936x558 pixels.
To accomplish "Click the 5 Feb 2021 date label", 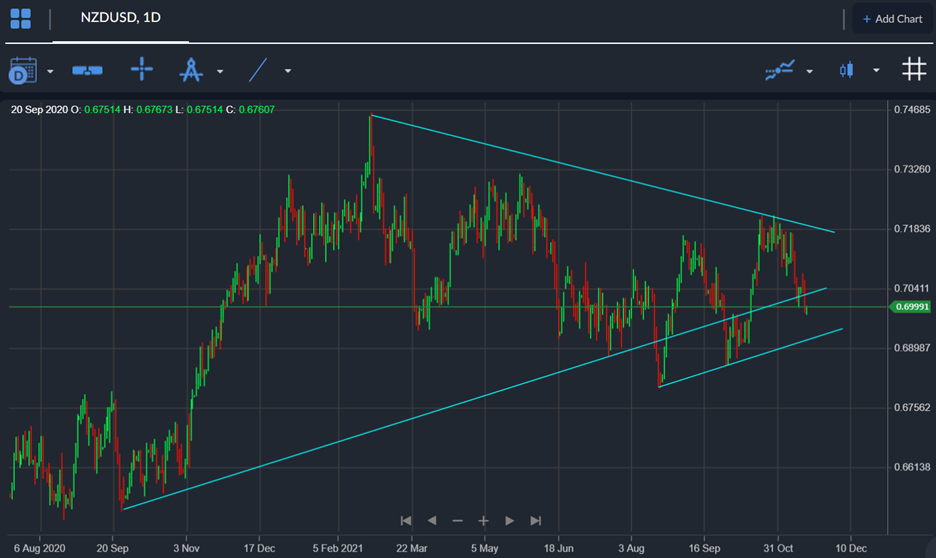I will coord(338,548).
